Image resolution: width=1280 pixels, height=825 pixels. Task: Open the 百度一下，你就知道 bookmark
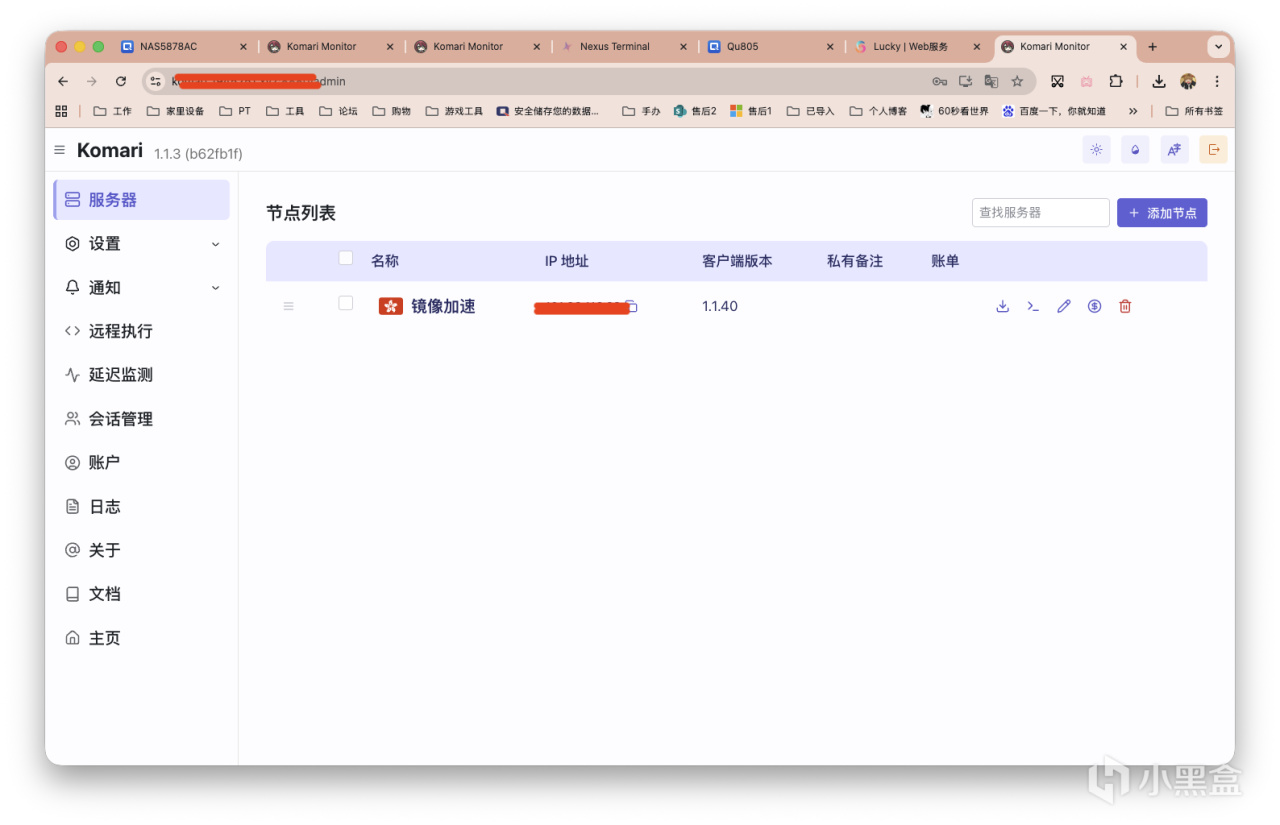(x=1054, y=111)
